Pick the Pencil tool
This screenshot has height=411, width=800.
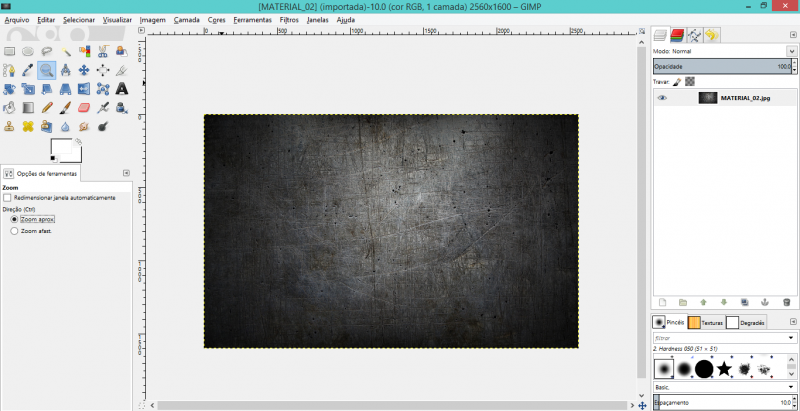point(47,108)
